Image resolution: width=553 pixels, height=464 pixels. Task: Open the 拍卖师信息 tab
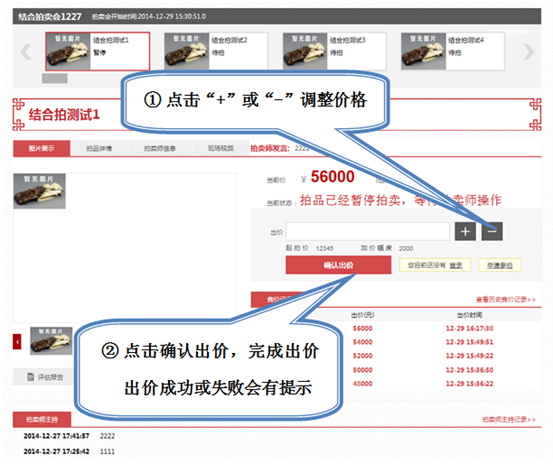pyautogui.click(x=160, y=148)
